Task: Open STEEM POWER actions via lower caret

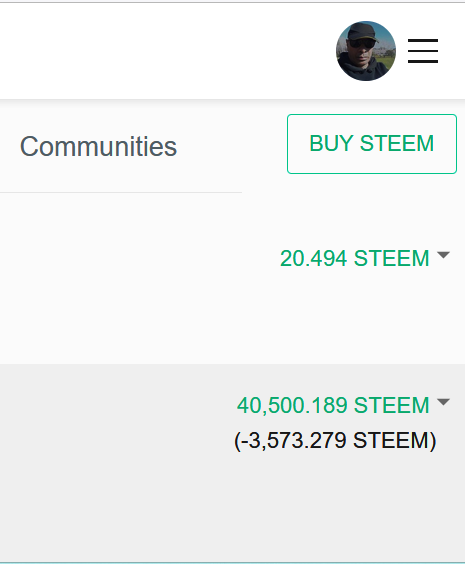Action: point(443,402)
